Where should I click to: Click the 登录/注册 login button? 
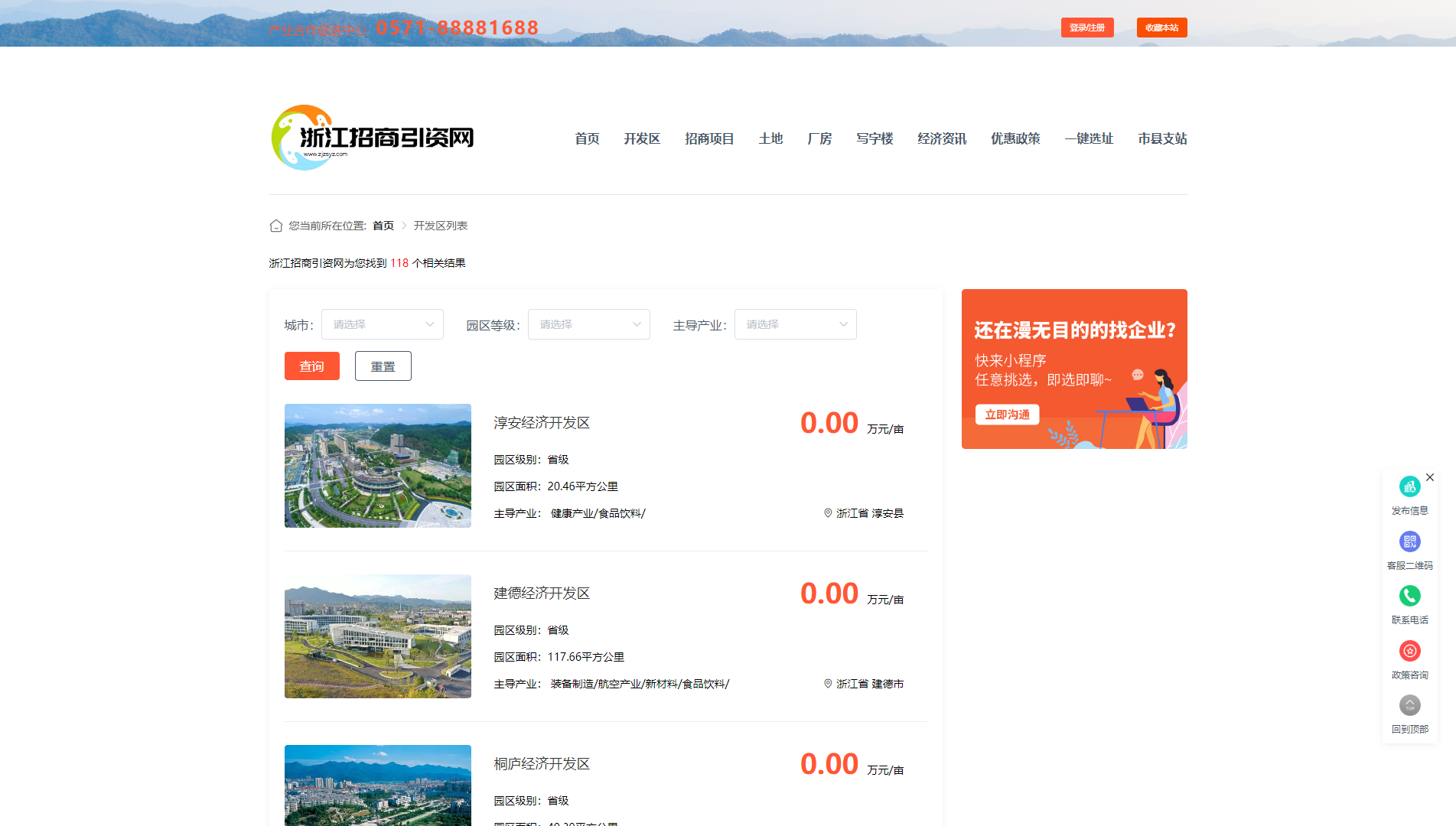coord(1086,28)
